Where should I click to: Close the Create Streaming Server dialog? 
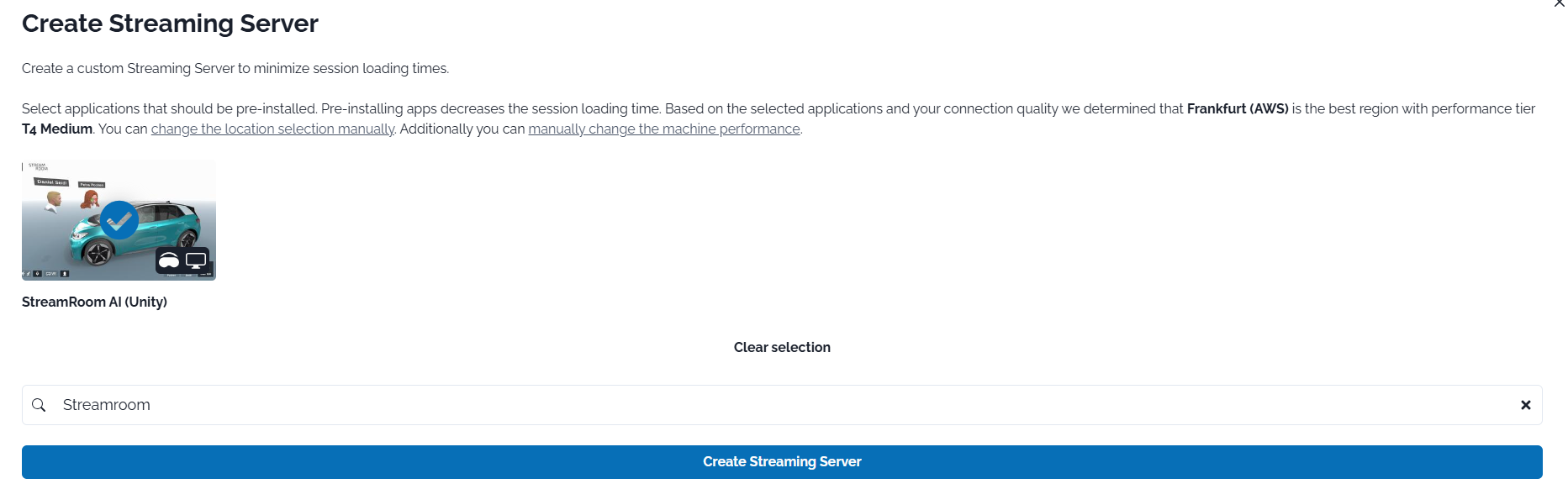[1559, 3]
